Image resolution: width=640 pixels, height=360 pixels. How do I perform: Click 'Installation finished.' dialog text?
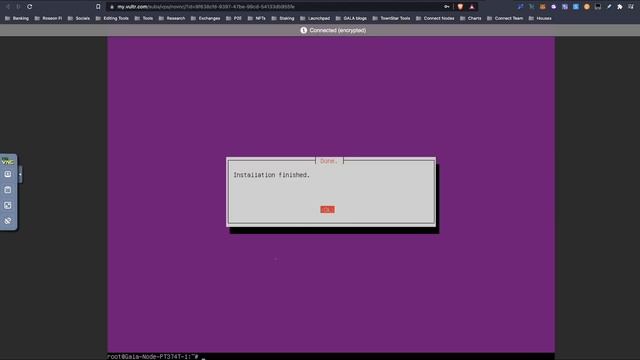[x=271, y=175]
